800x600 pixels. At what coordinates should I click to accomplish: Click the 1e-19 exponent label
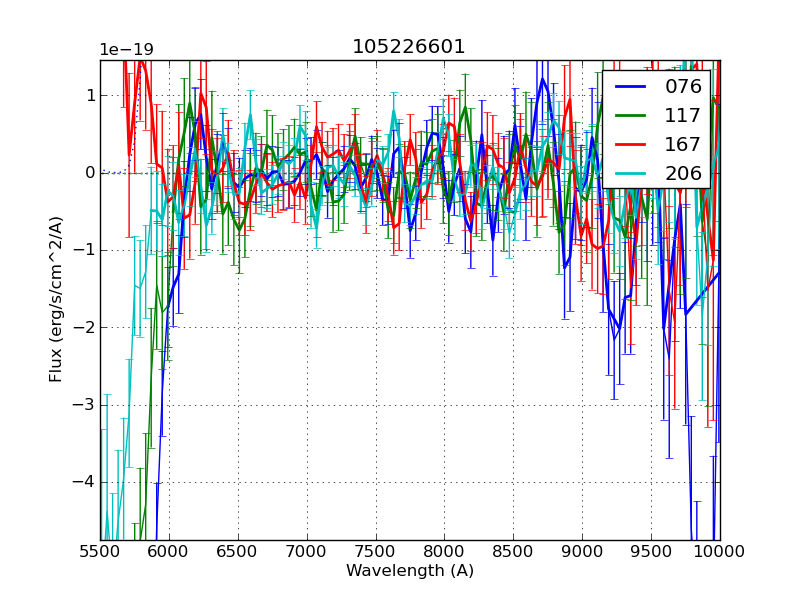(x=126, y=50)
